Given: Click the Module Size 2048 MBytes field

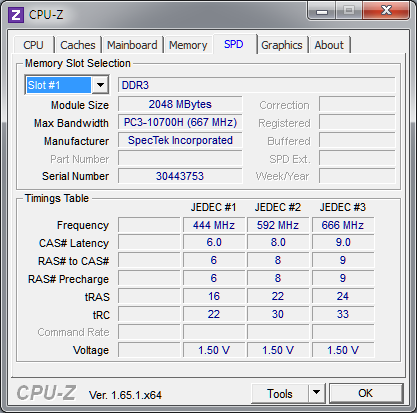Looking at the screenshot, I should point(180,104).
